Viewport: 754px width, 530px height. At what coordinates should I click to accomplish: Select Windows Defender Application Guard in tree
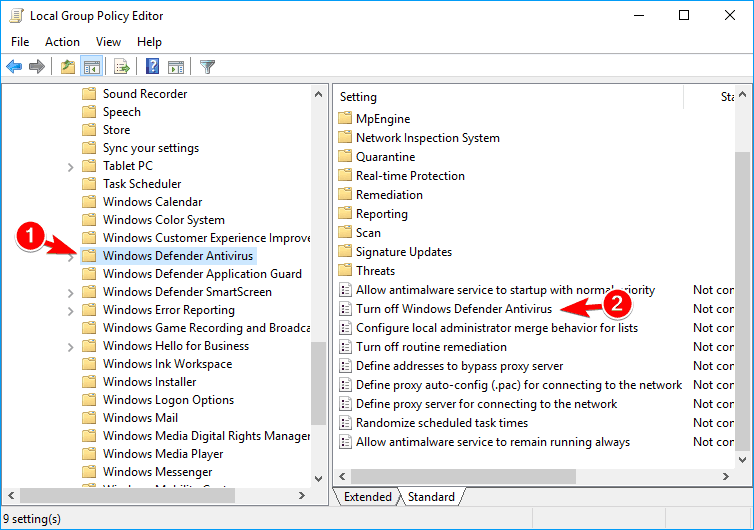click(202, 274)
